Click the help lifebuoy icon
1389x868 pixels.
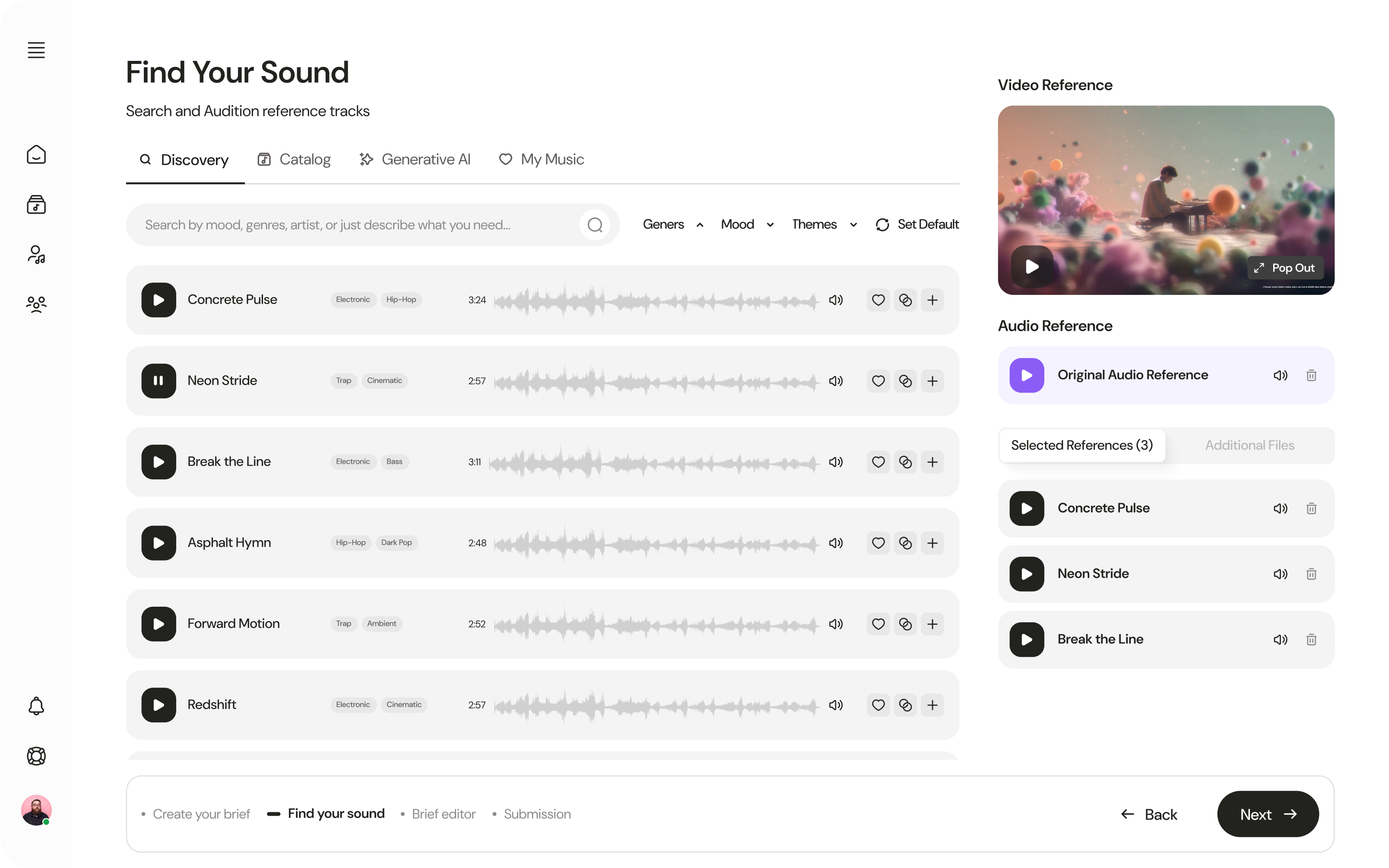click(x=36, y=755)
